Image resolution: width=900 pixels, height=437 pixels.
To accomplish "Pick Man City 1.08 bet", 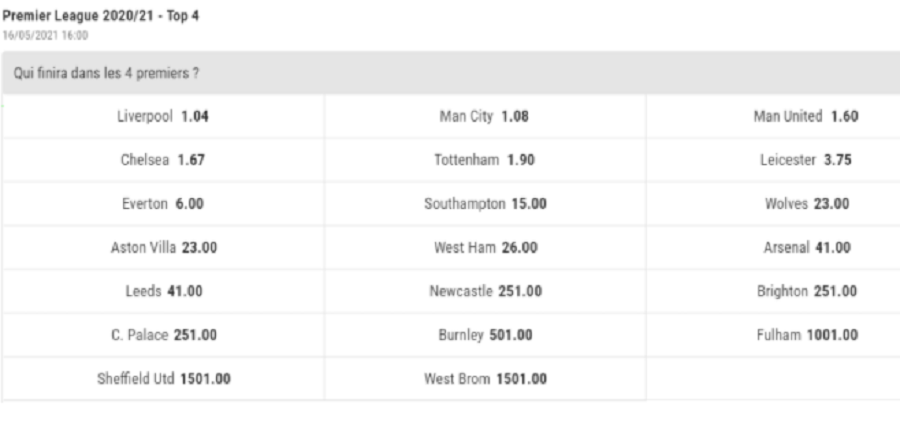I will (x=485, y=115).
